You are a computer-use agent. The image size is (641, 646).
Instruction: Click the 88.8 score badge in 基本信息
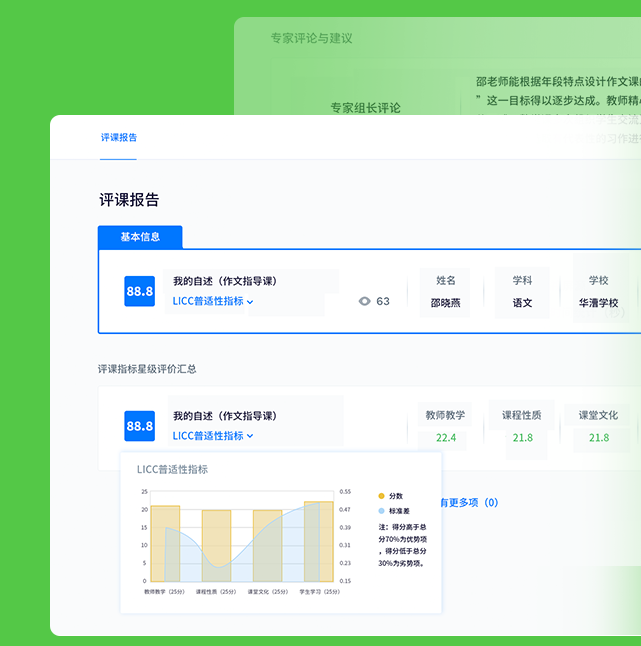pyautogui.click(x=139, y=291)
